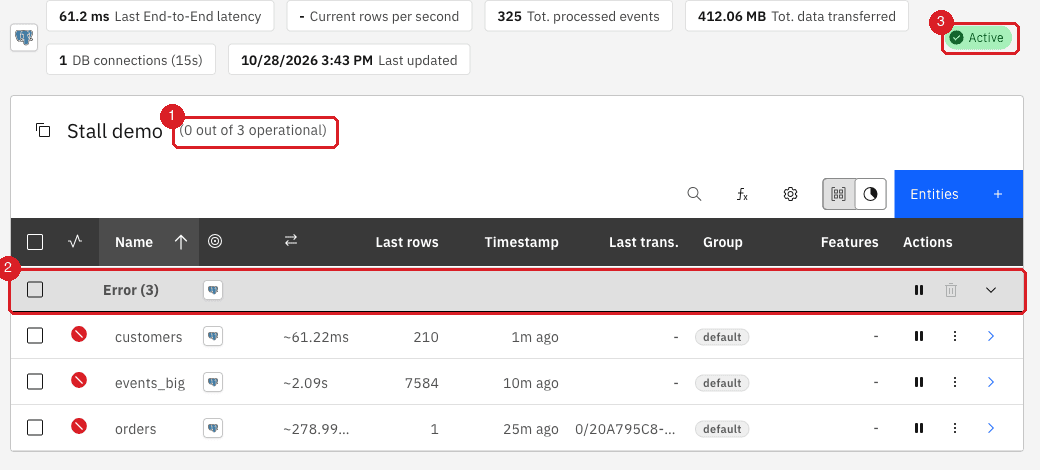Open orders details with blue chevron
The image size is (1040, 470).
click(x=991, y=428)
